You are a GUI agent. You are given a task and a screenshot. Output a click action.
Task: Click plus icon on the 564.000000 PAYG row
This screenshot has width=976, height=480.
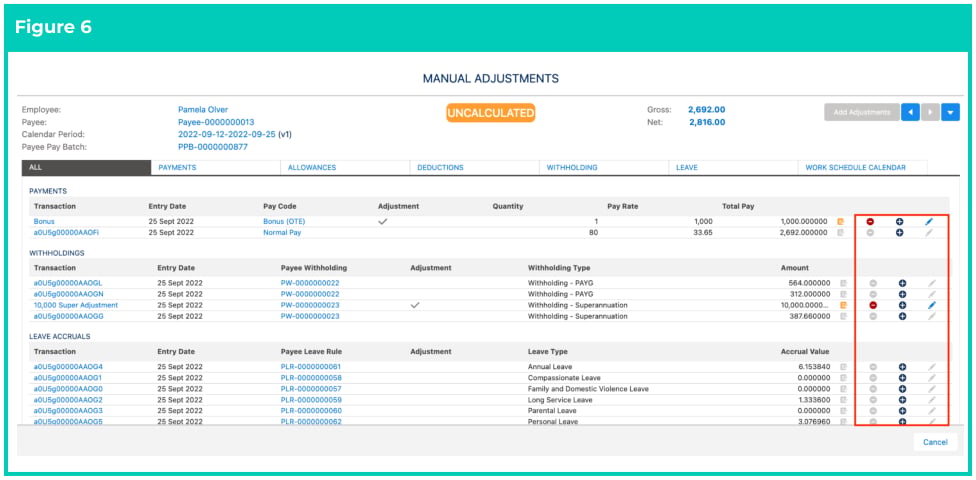point(902,283)
